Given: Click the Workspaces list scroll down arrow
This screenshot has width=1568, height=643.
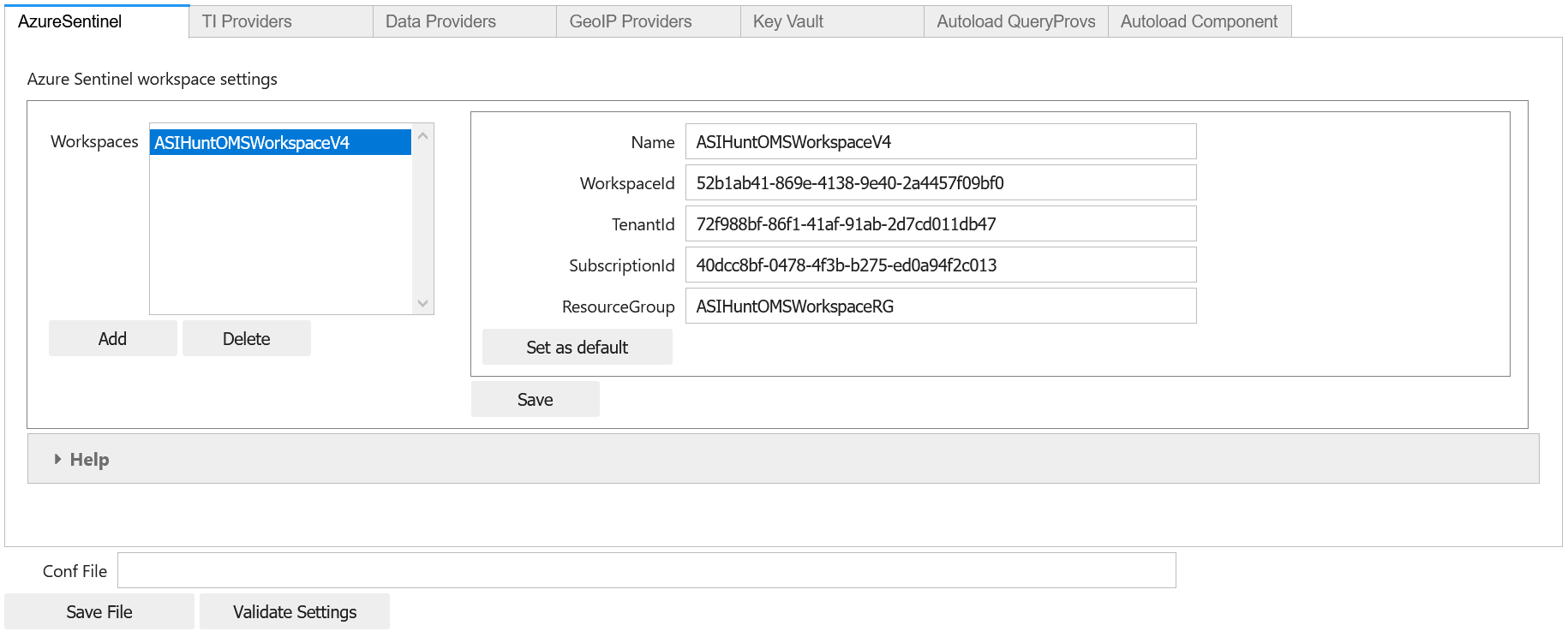Looking at the screenshot, I should 422,303.
